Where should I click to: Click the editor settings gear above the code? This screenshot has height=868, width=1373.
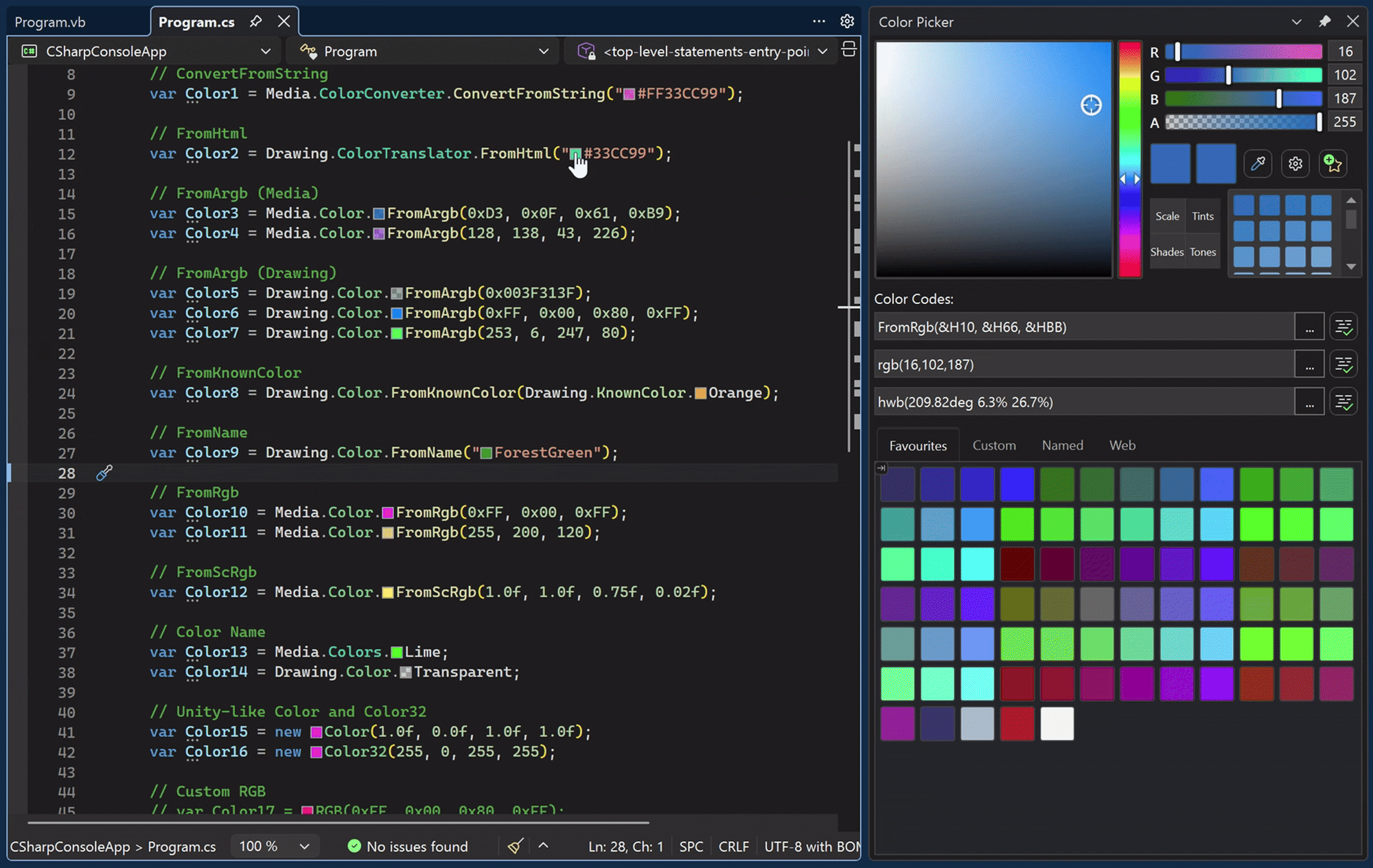(847, 21)
